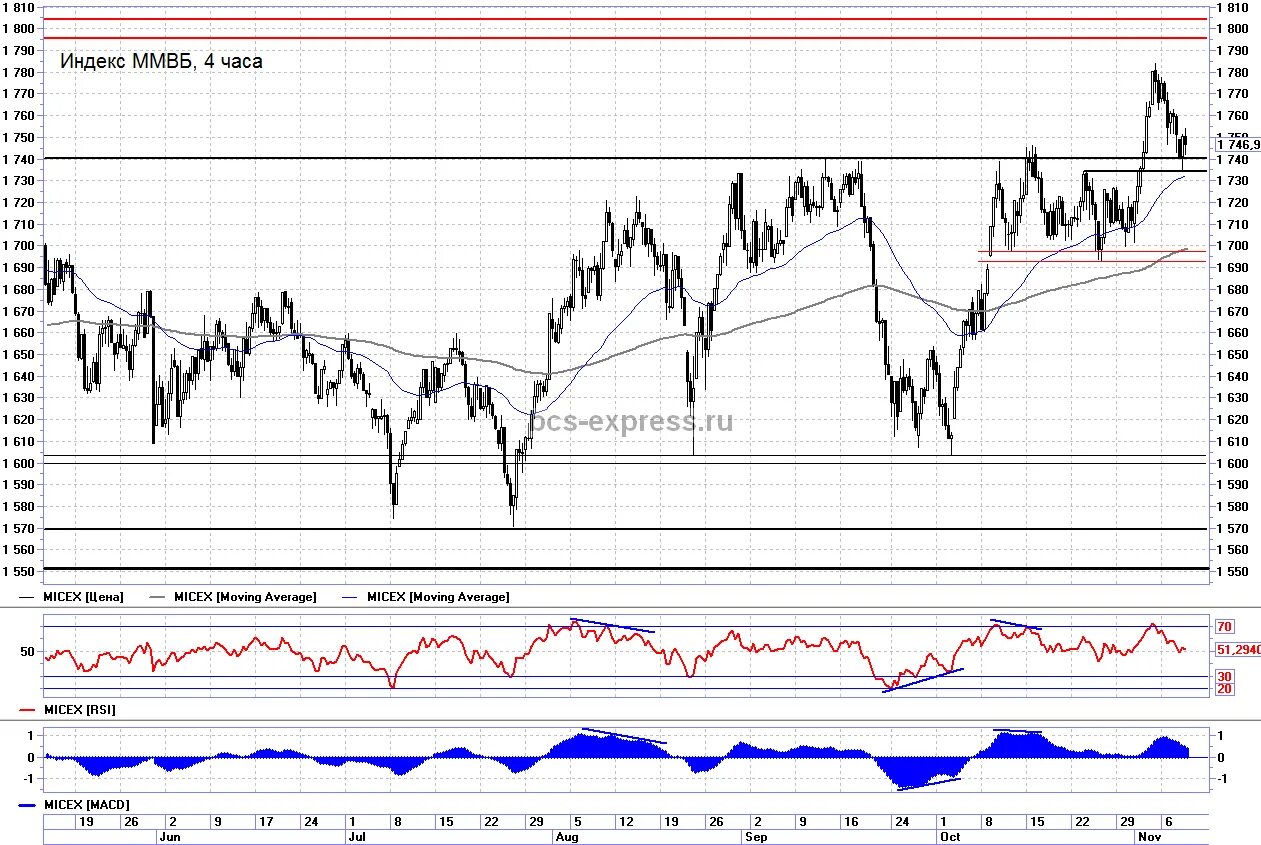The width and height of the screenshot is (1261, 845).
Task: Click the left-axis price label "1 810"
Action: coord(18,7)
